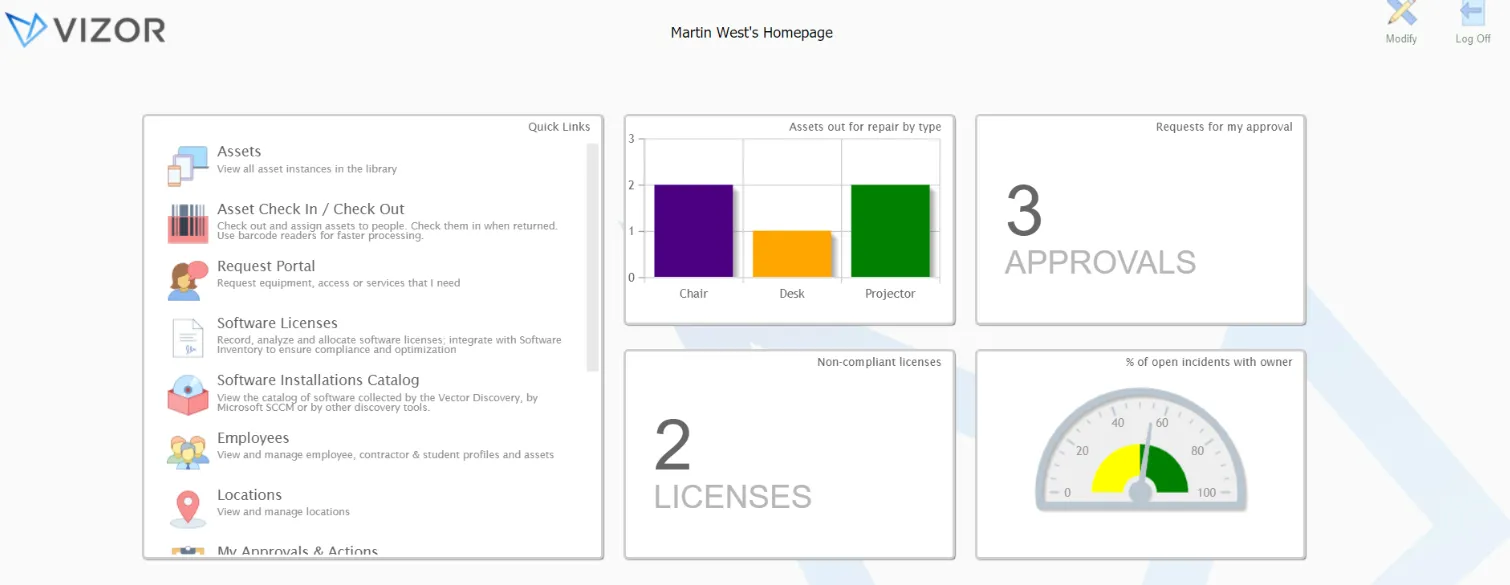1510x585 pixels.
Task: Click the VIZOR logo
Action: tap(86, 30)
